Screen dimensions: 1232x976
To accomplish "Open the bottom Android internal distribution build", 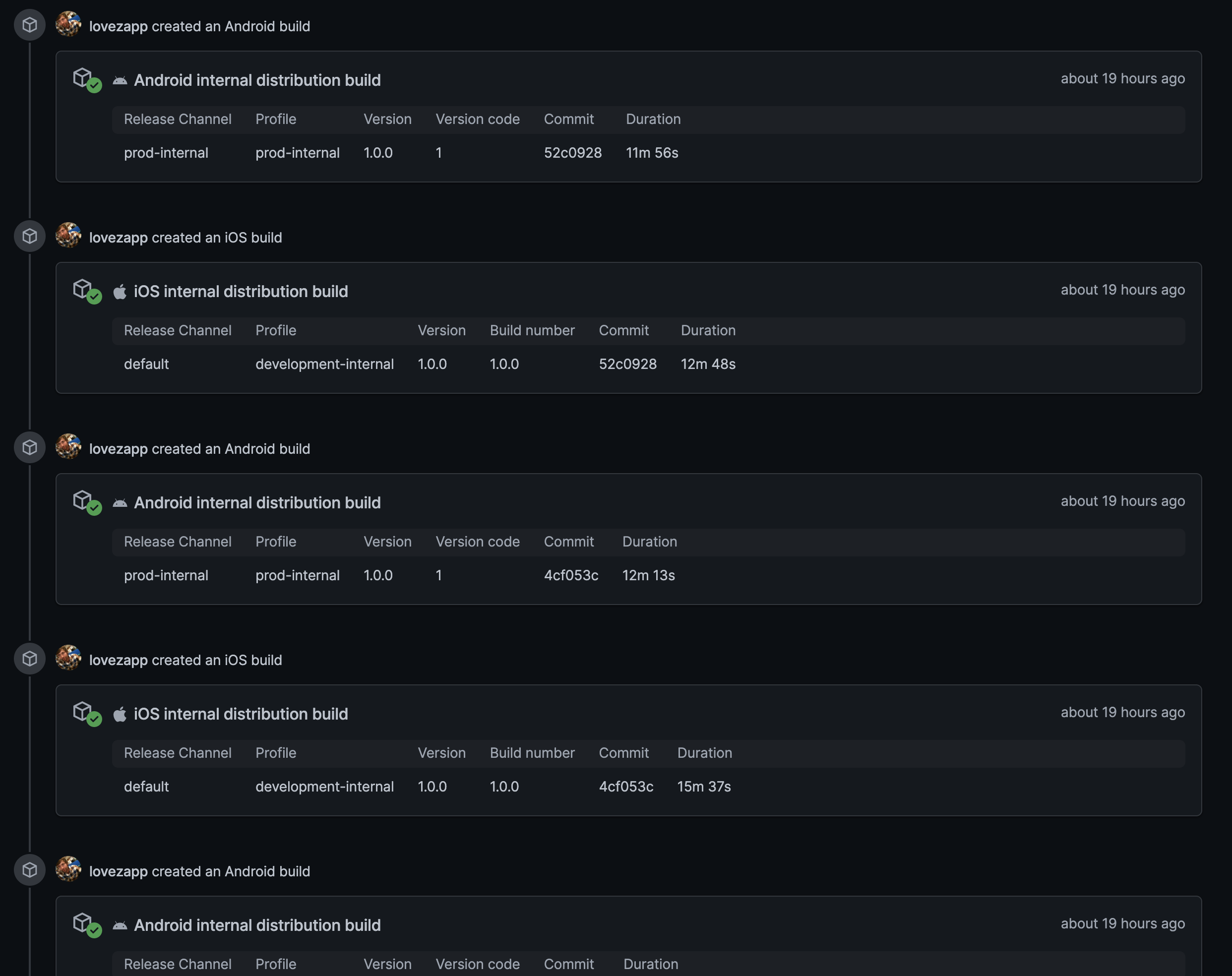I will pyautogui.click(x=257, y=925).
